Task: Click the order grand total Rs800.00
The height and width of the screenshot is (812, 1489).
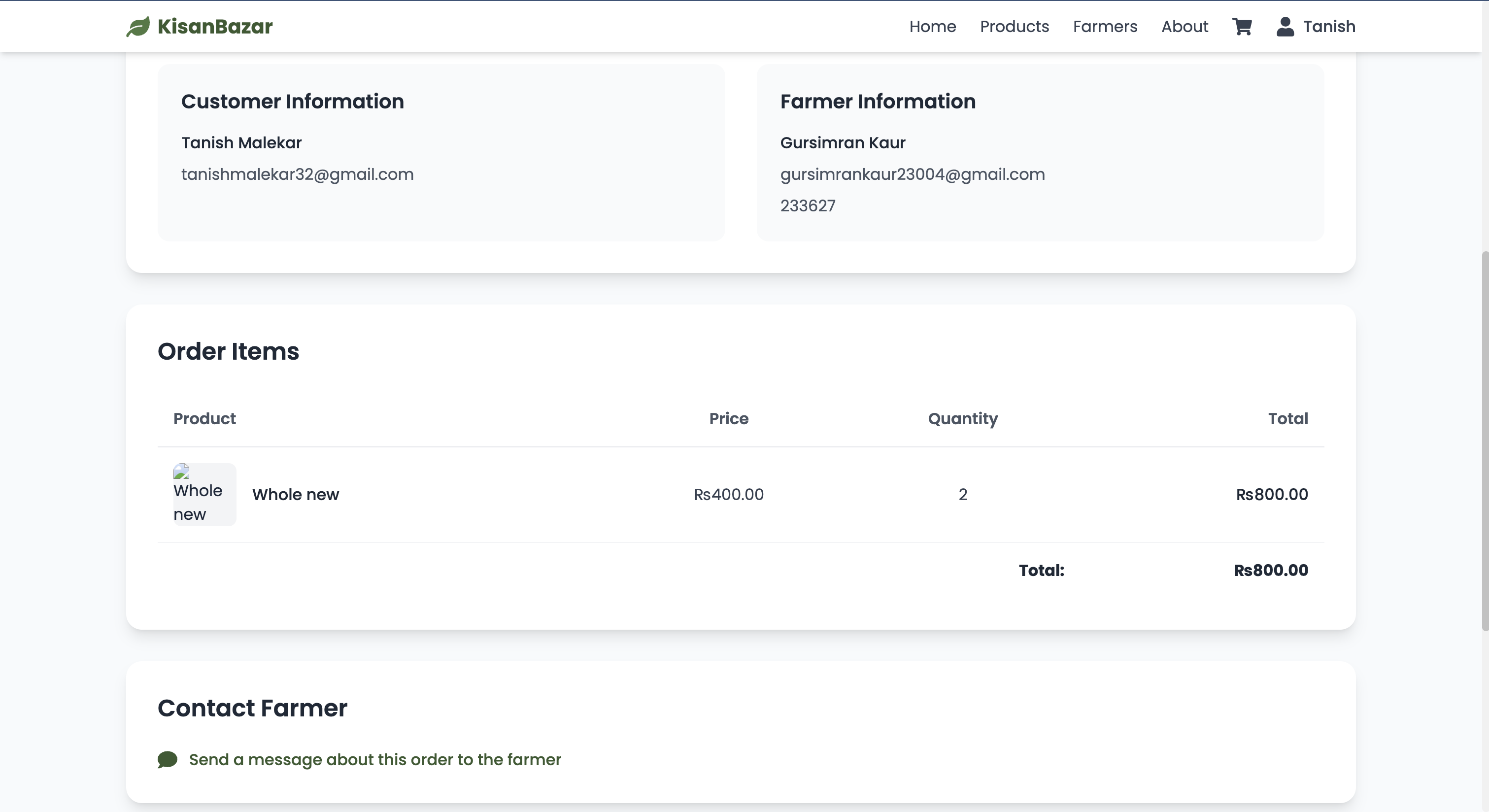Action: (1271, 571)
